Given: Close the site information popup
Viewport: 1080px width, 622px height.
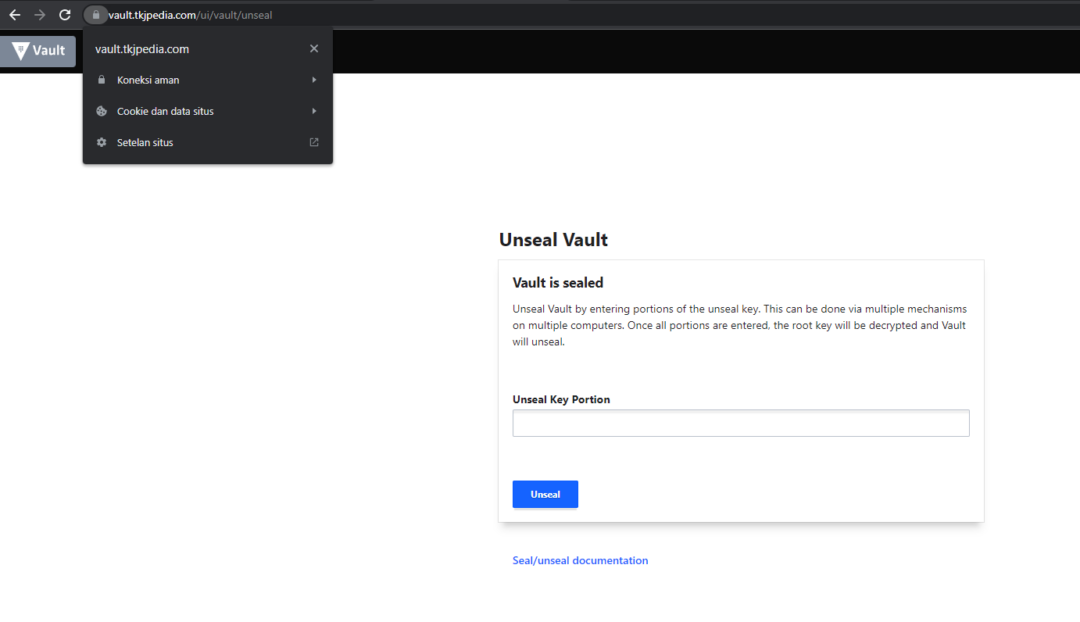Looking at the screenshot, I should 313,48.
